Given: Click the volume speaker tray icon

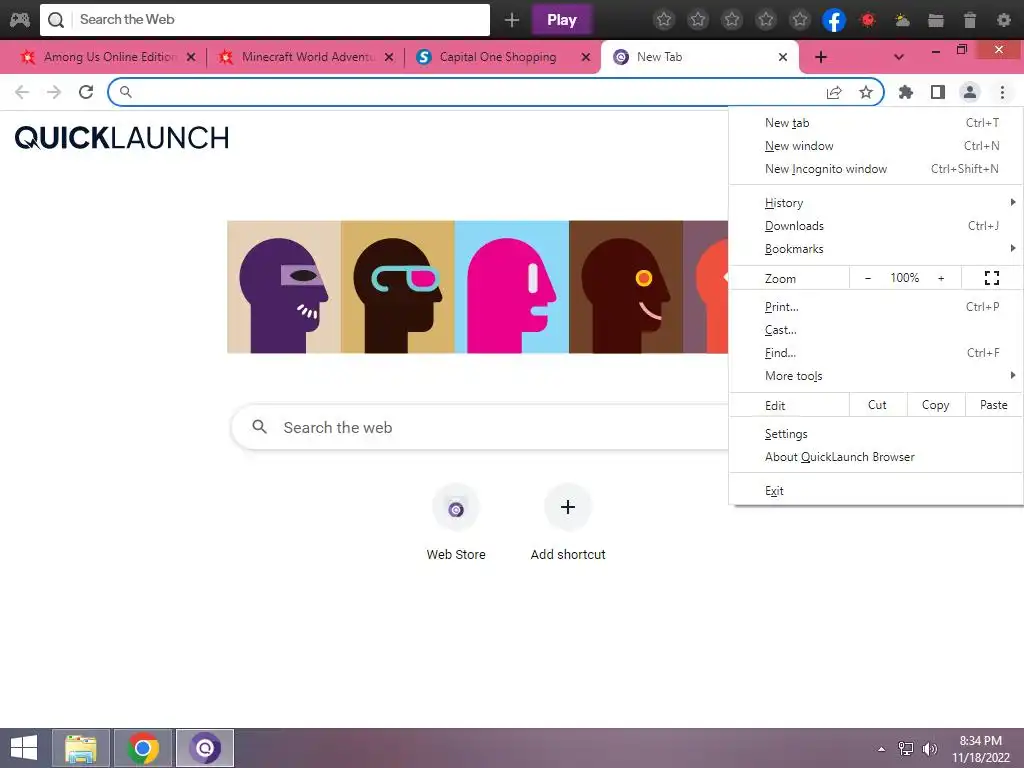Looking at the screenshot, I should pyautogui.click(x=930, y=748).
